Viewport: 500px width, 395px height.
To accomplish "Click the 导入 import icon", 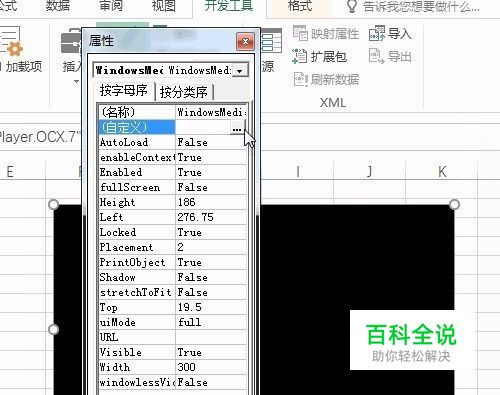I will click(x=377, y=33).
